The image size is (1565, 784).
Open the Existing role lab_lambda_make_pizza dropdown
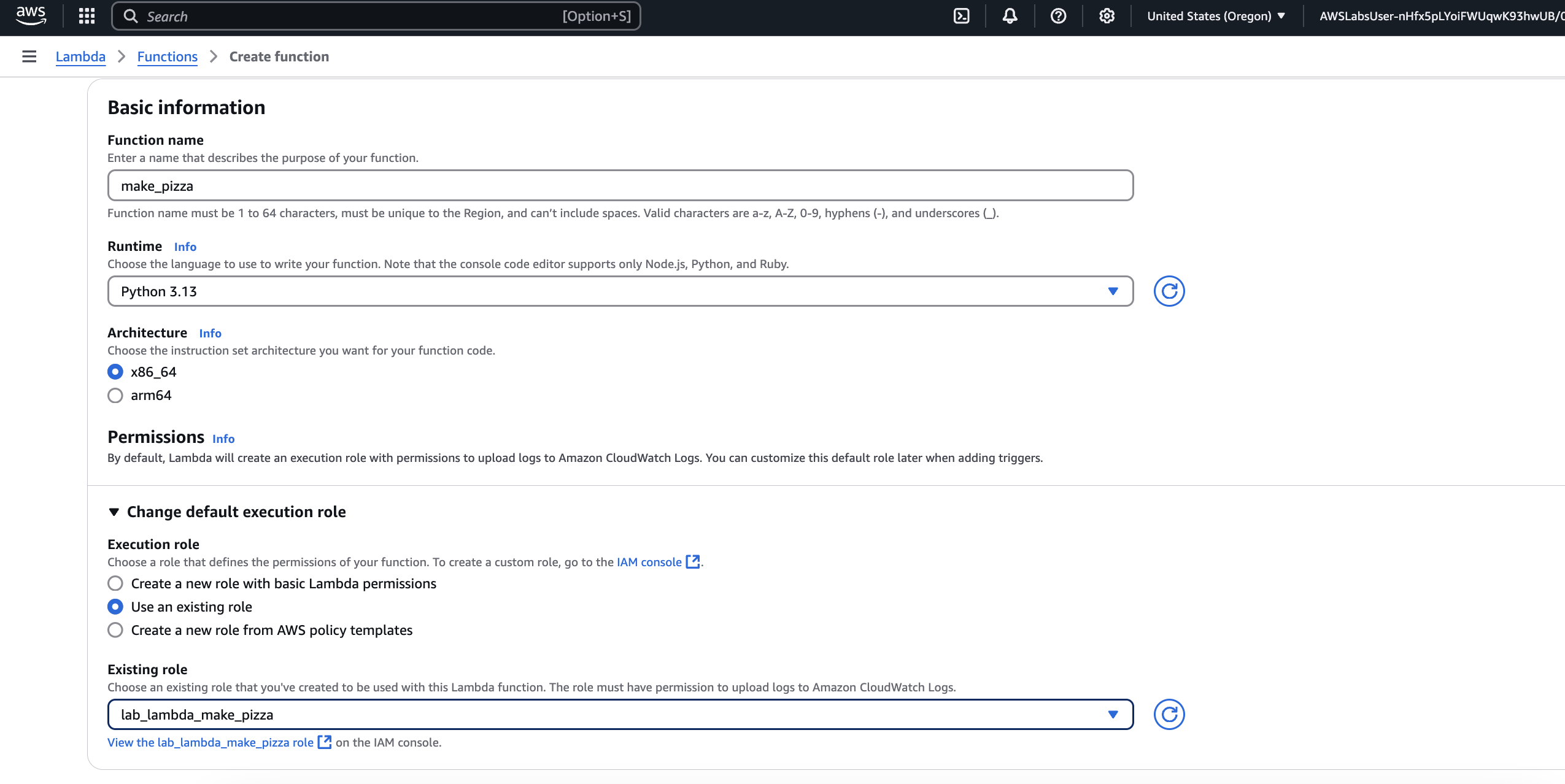(620, 714)
